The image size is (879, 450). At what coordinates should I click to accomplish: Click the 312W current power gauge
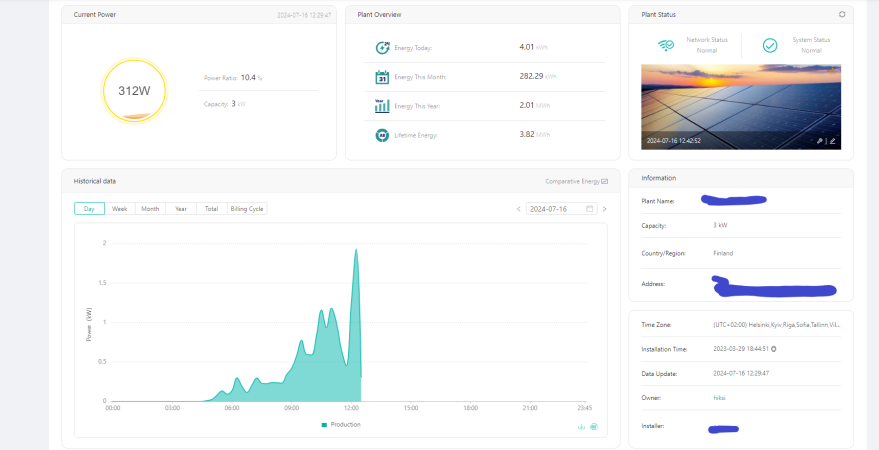click(134, 91)
